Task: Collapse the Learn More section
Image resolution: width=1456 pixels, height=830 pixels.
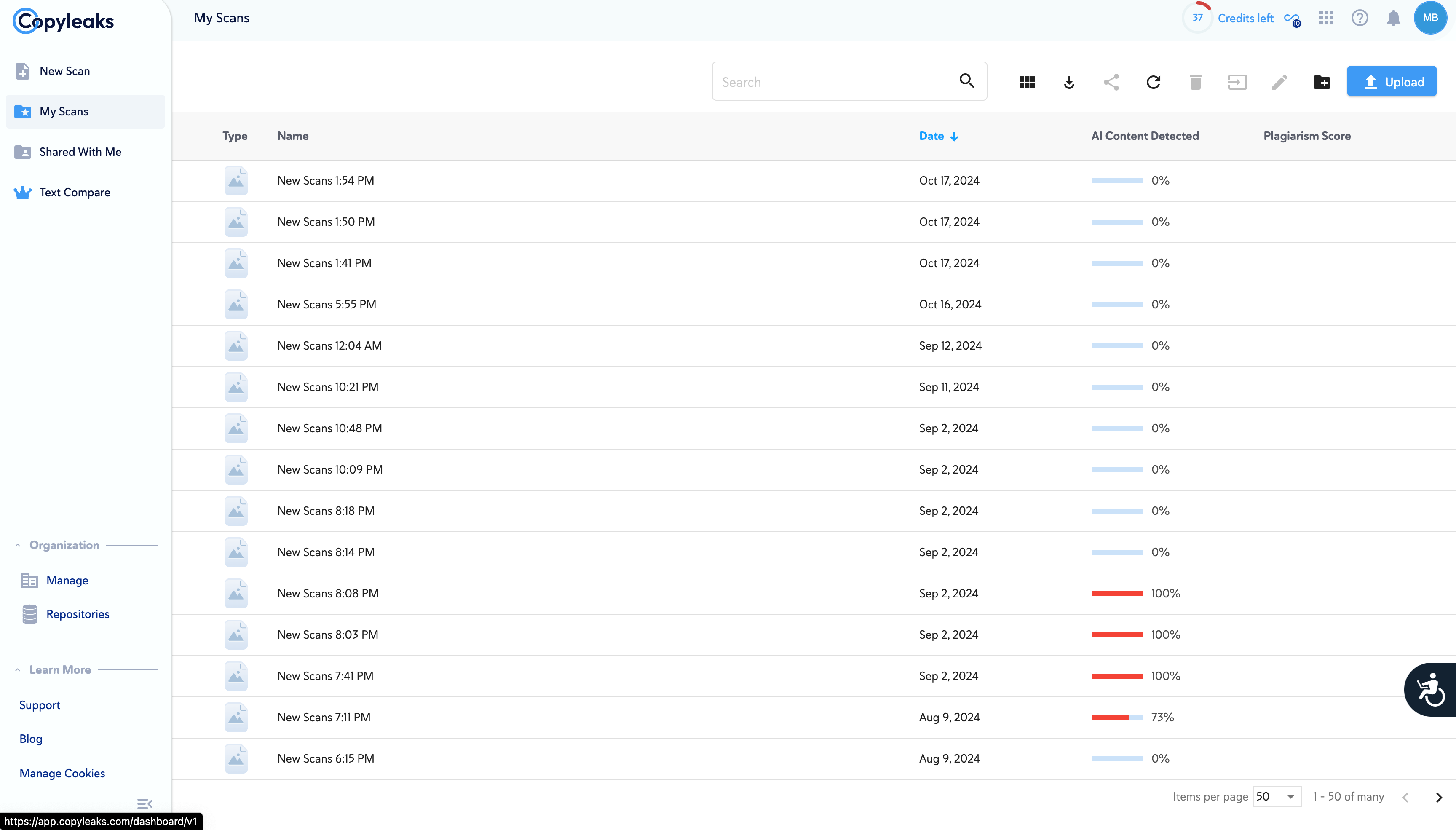Action: 18,670
